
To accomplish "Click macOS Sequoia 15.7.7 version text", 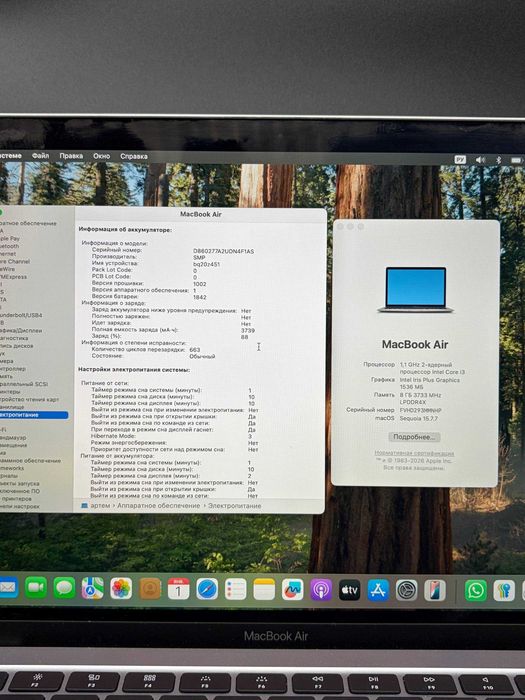I will point(418,418).
